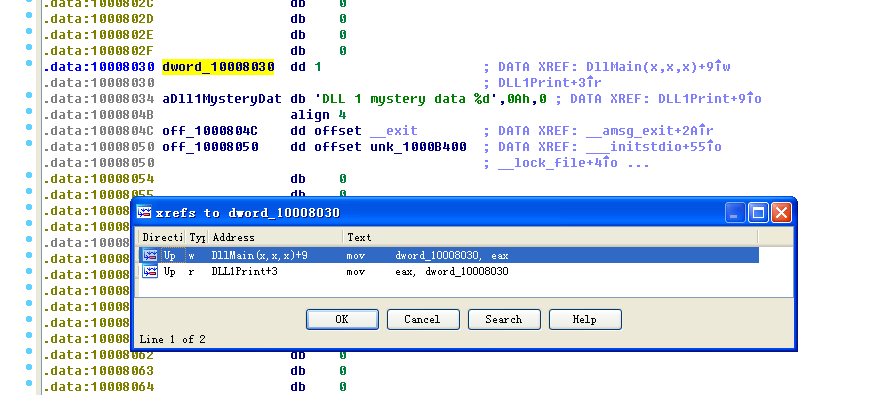Click 'offset __exit' operand

click(366, 131)
